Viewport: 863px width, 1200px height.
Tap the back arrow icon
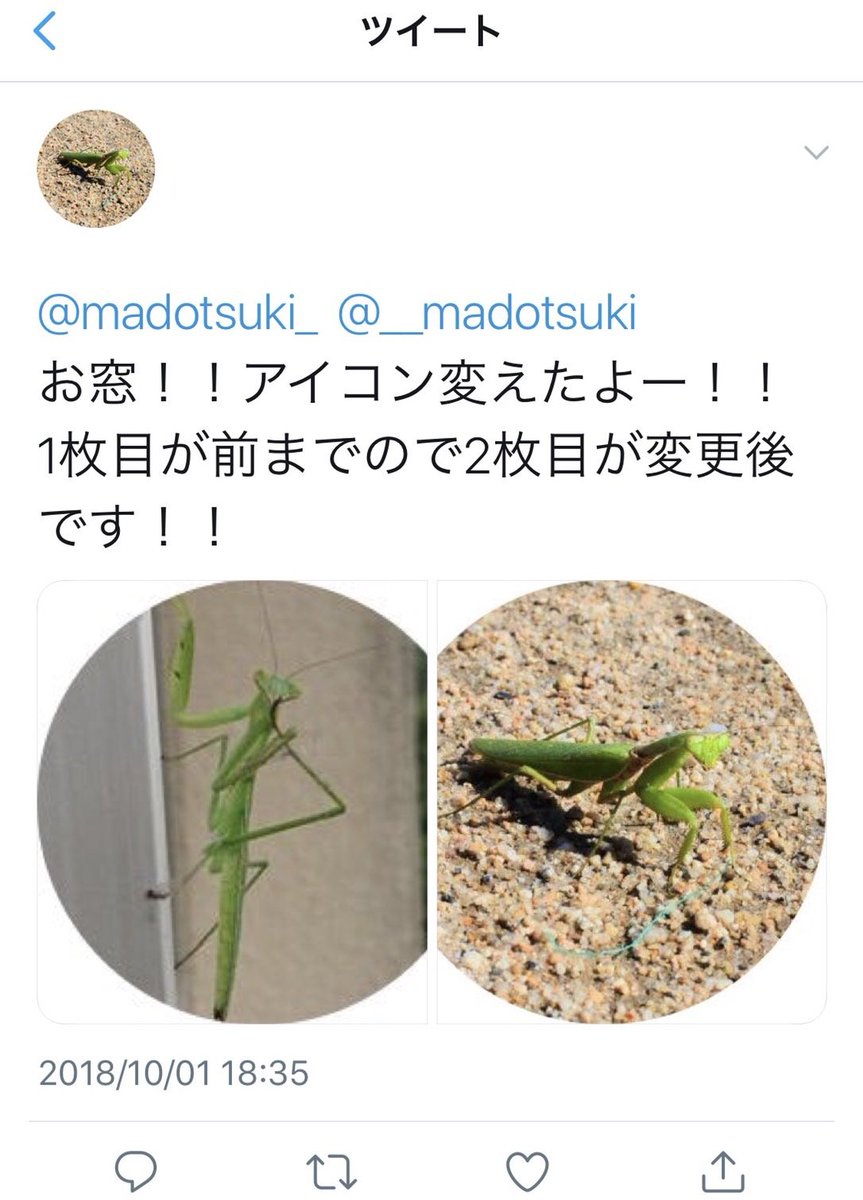(45, 32)
